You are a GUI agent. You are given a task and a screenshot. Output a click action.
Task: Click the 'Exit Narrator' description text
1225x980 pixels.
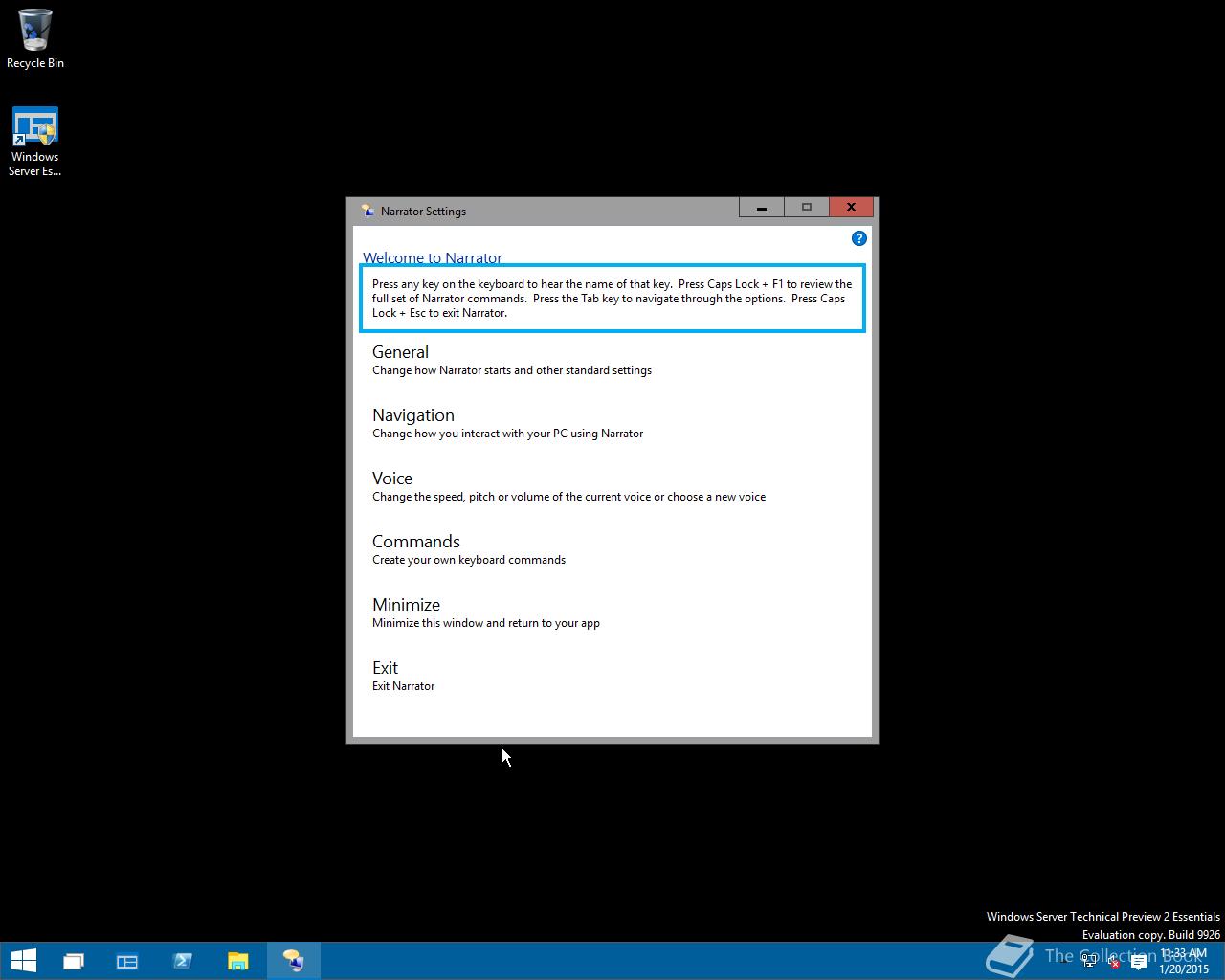coord(403,686)
